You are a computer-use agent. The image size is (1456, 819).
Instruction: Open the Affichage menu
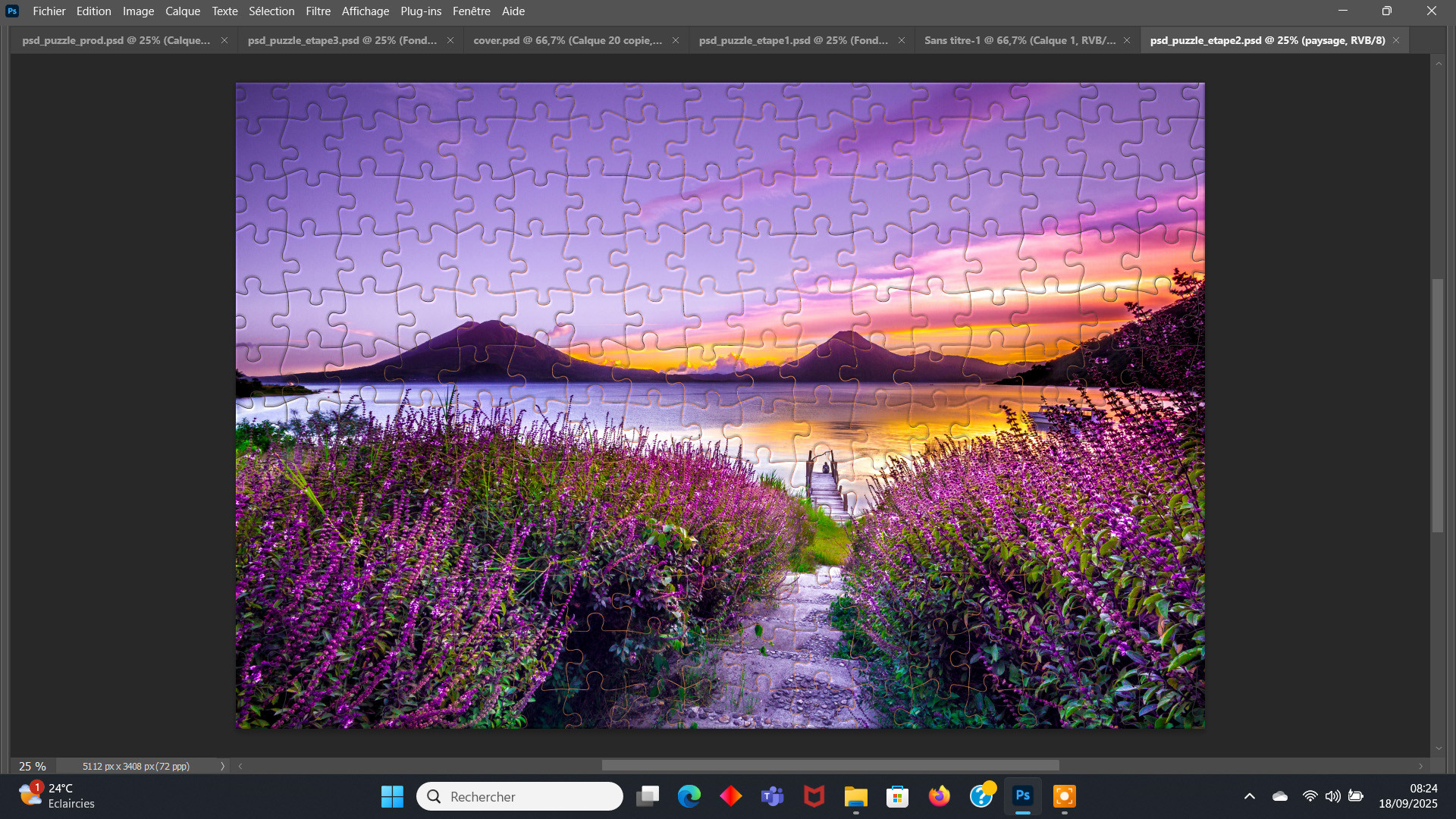coord(365,11)
